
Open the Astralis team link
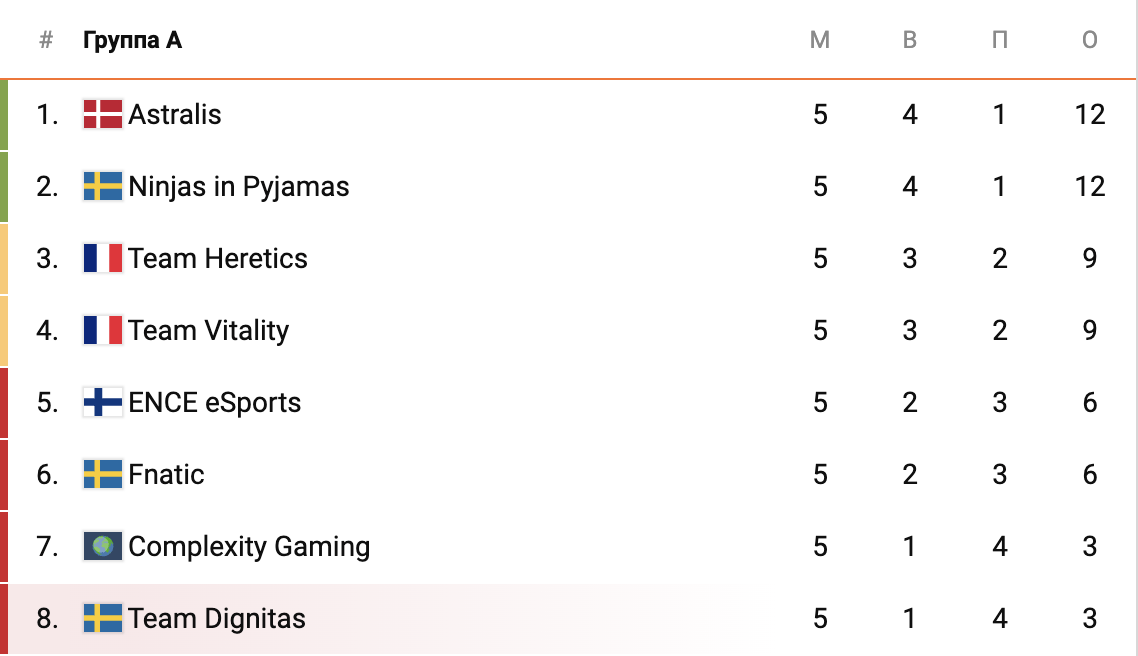(x=175, y=114)
